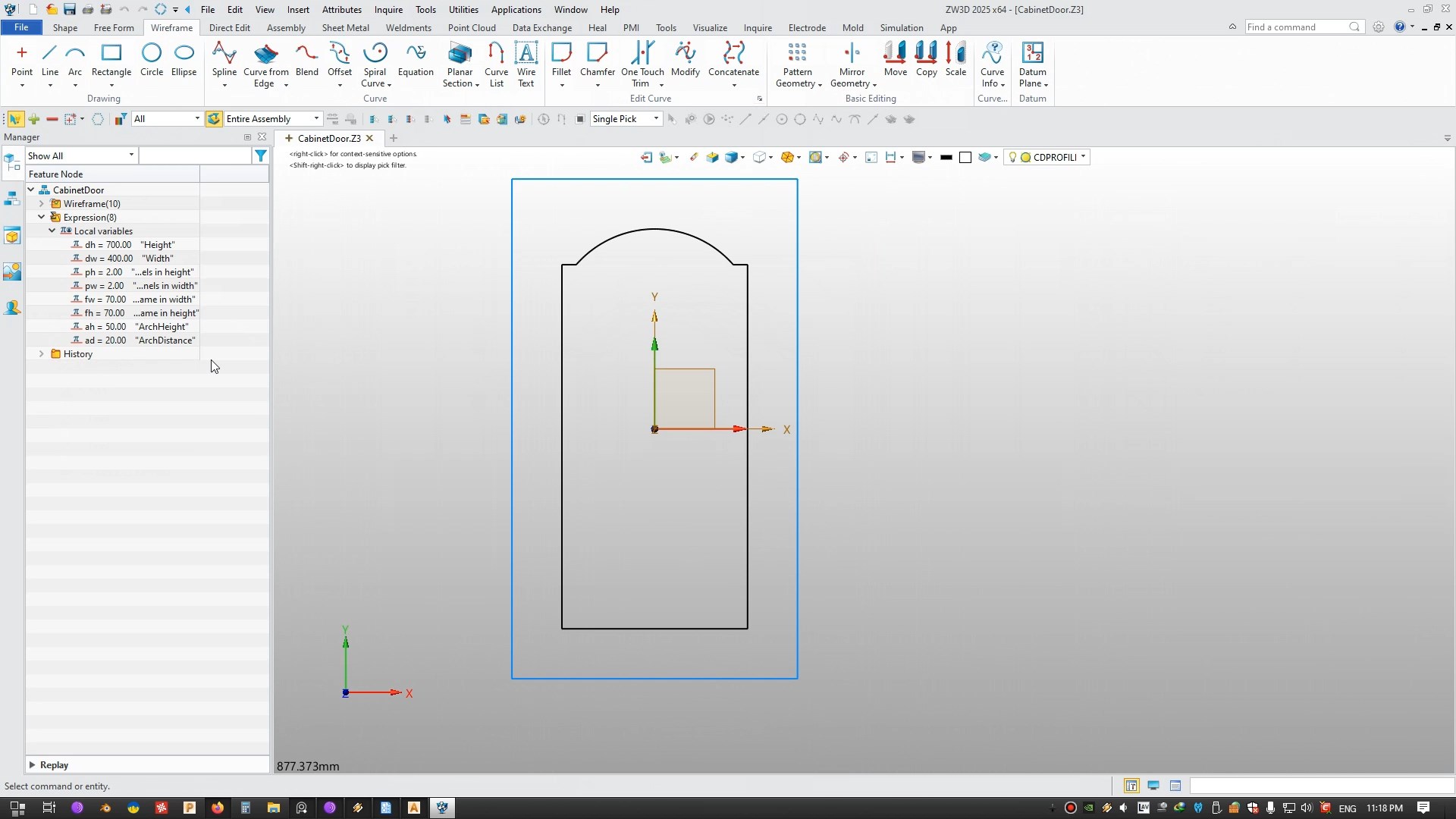Image resolution: width=1456 pixels, height=819 pixels.
Task: Click Replay panel expand button
Action: click(x=32, y=764)
